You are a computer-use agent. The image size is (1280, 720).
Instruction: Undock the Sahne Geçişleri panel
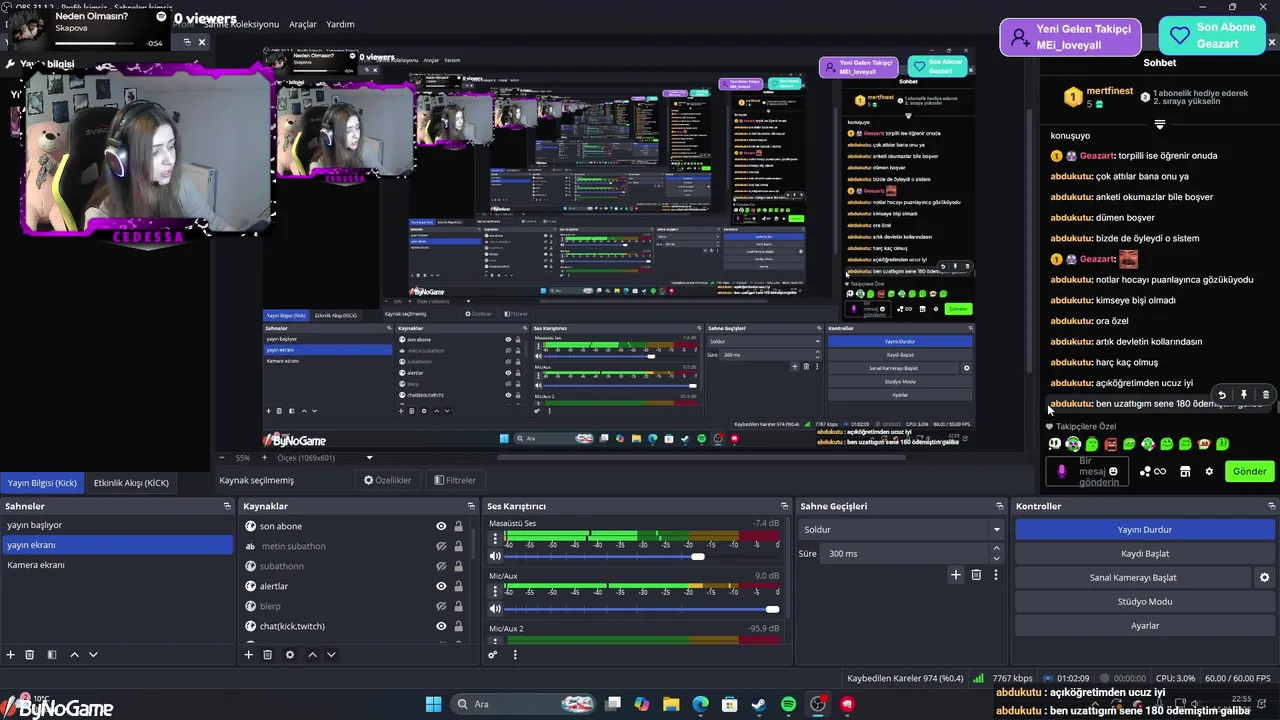[999, 506]
